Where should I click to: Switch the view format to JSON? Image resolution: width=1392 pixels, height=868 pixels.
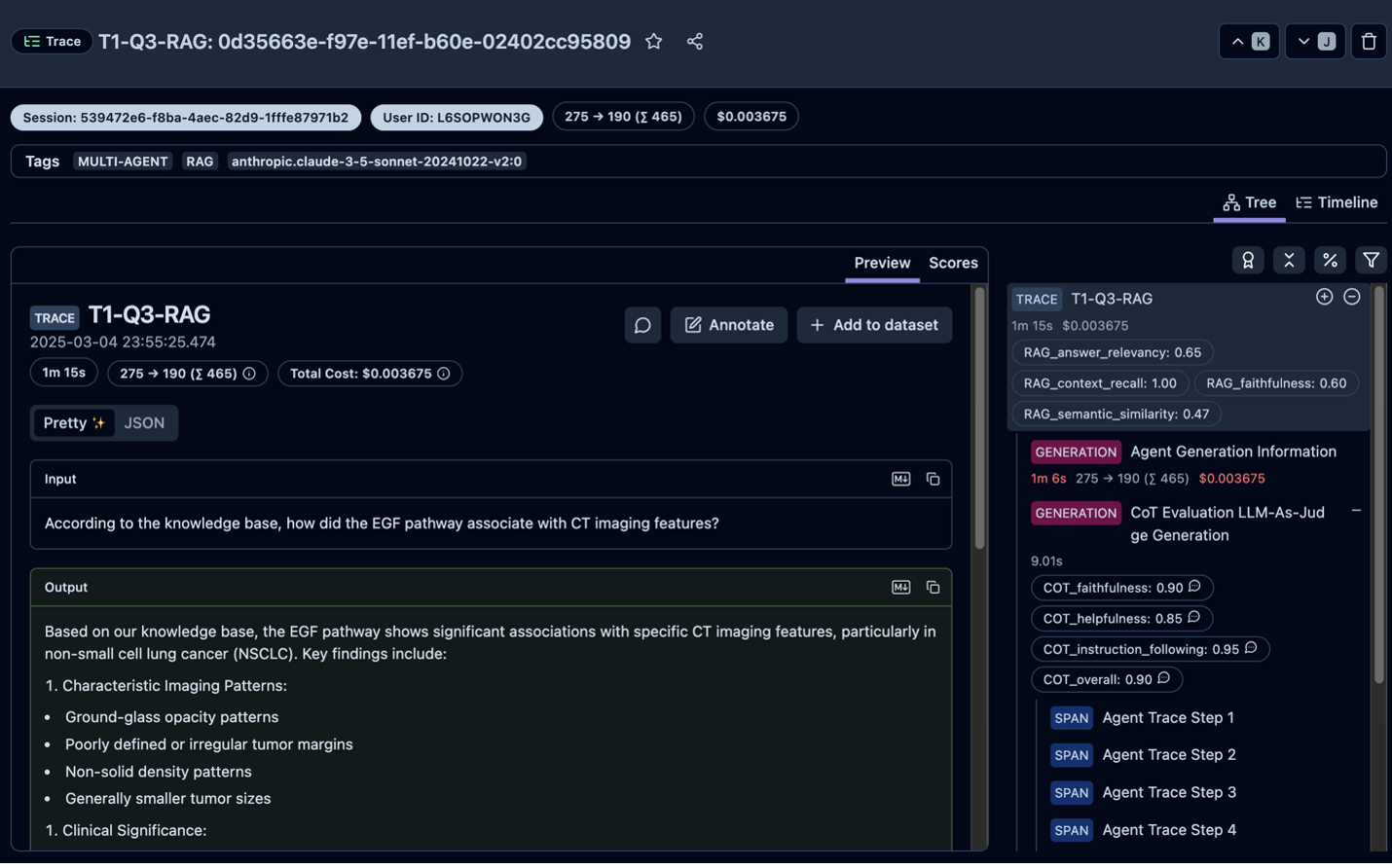(144, 423)
